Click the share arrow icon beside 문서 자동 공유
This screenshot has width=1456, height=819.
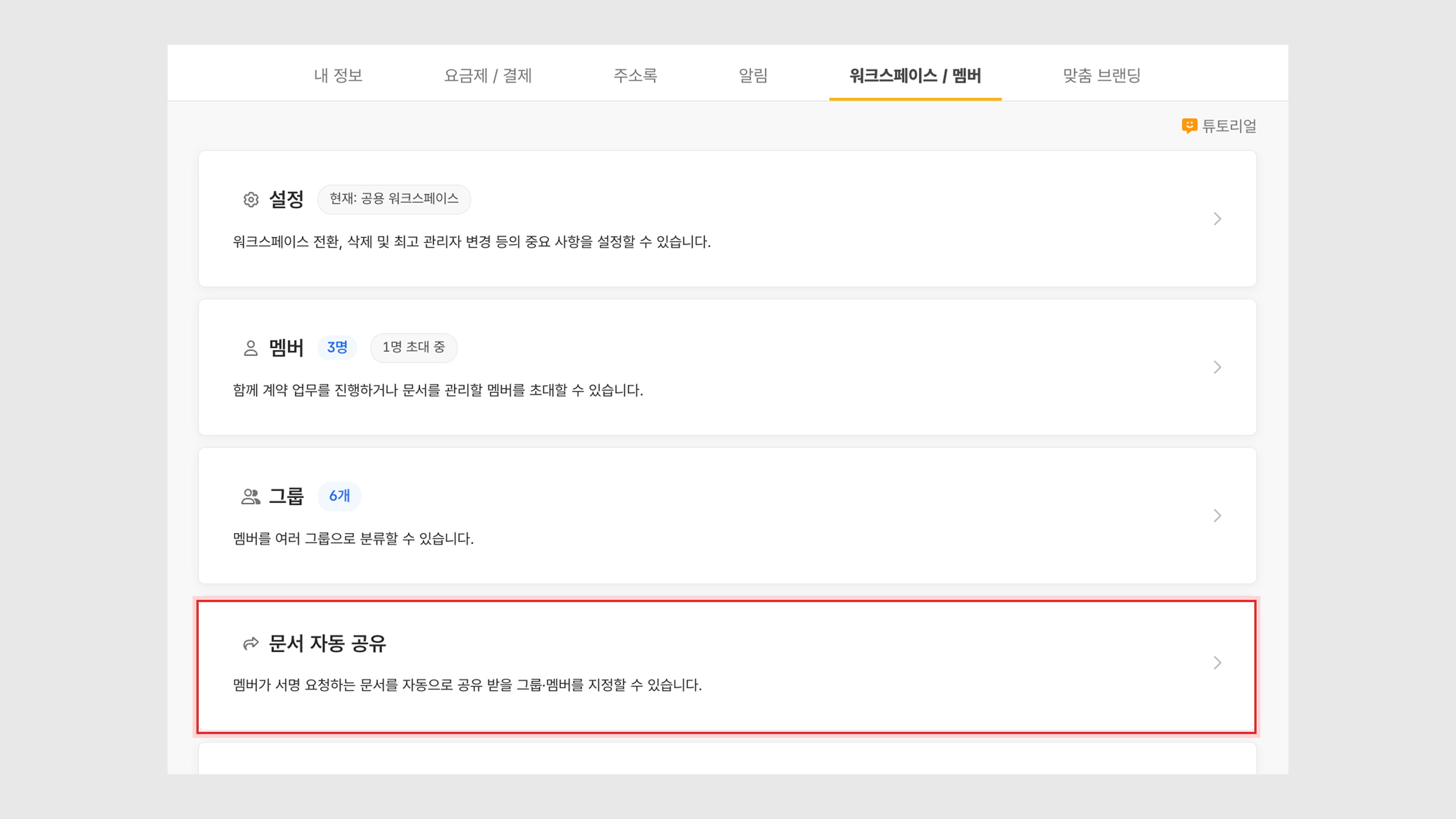pos(250,643)
